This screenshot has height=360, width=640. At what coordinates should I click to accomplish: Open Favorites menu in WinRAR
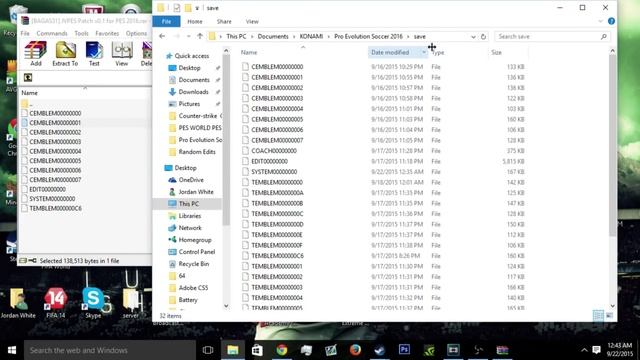point(107,33)
